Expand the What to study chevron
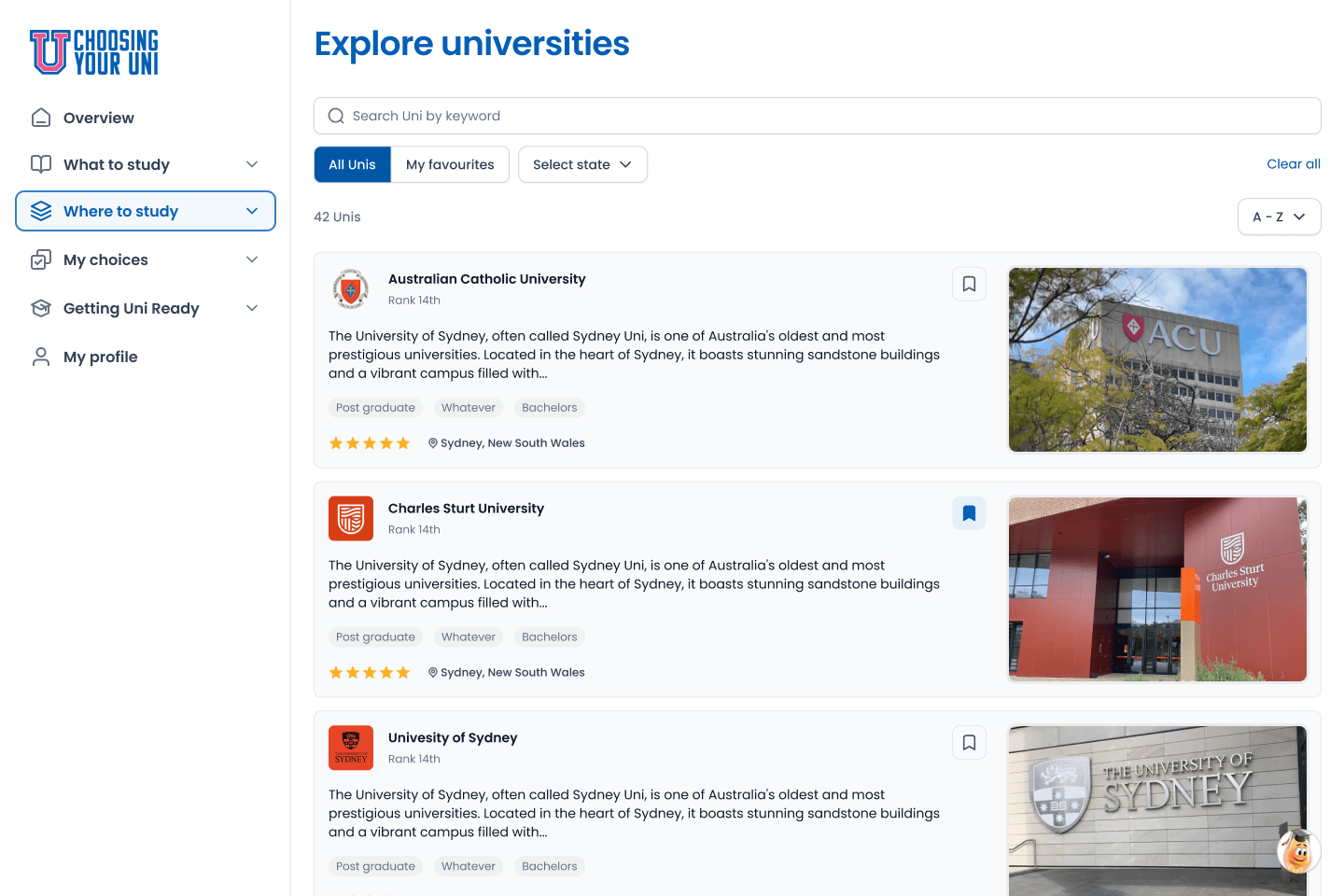Screen dimensions: 1344x896 pyautogui.click(x=252, y=164)
